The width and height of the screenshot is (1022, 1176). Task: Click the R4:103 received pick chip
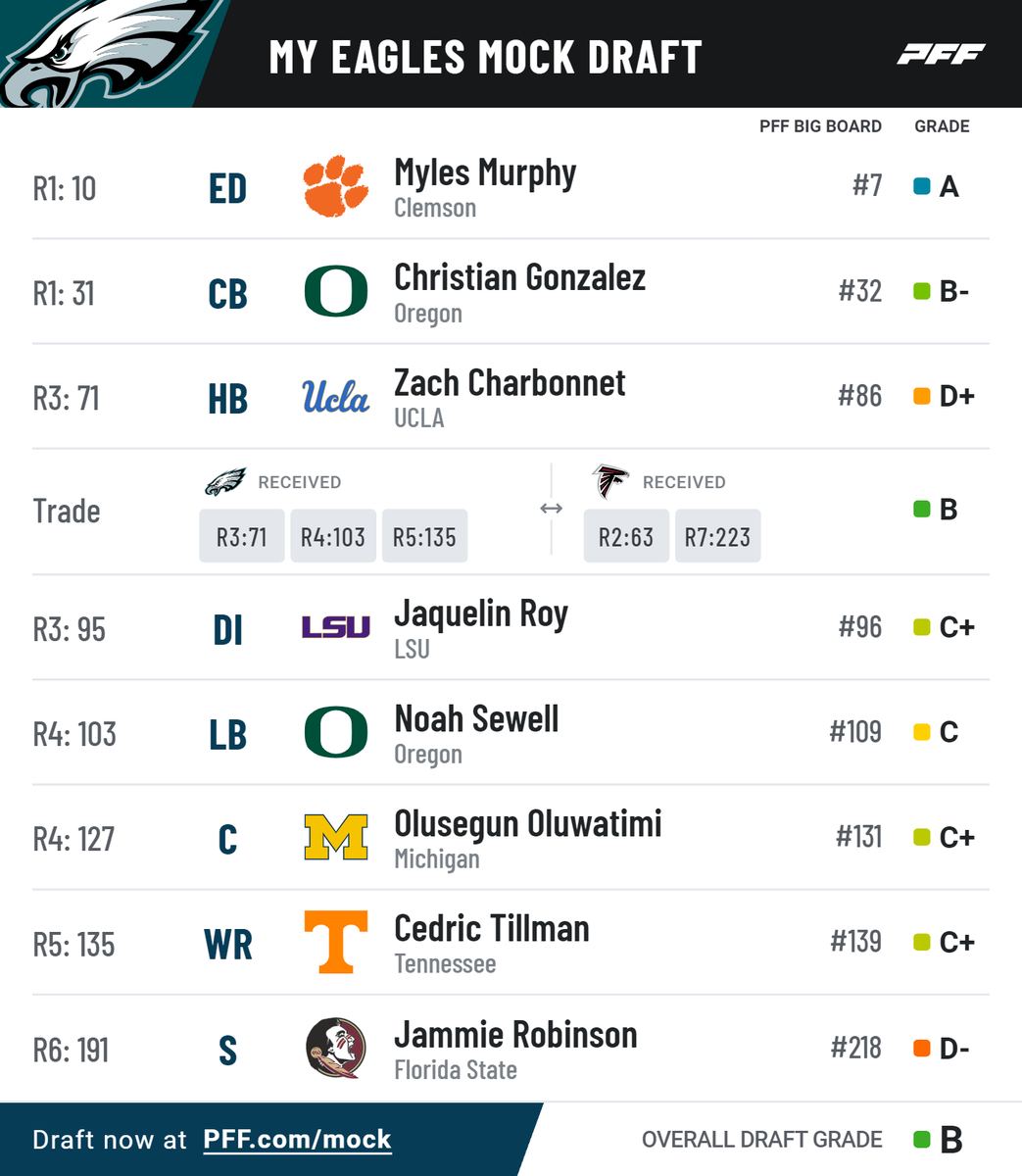(333, 537)
